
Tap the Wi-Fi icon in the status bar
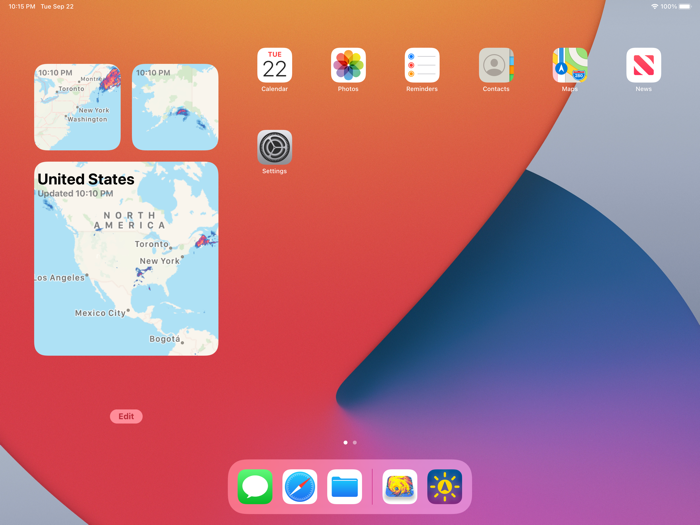[654, 6]
